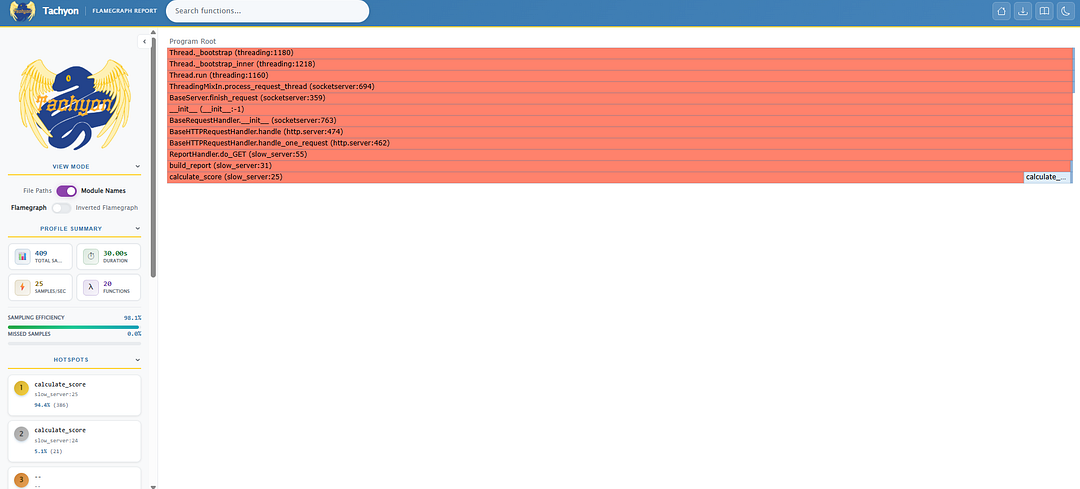The image size is (1080, 489).
Task: Click the 98.1% sampling efficiency value
Action: click(x=132, y=318)
